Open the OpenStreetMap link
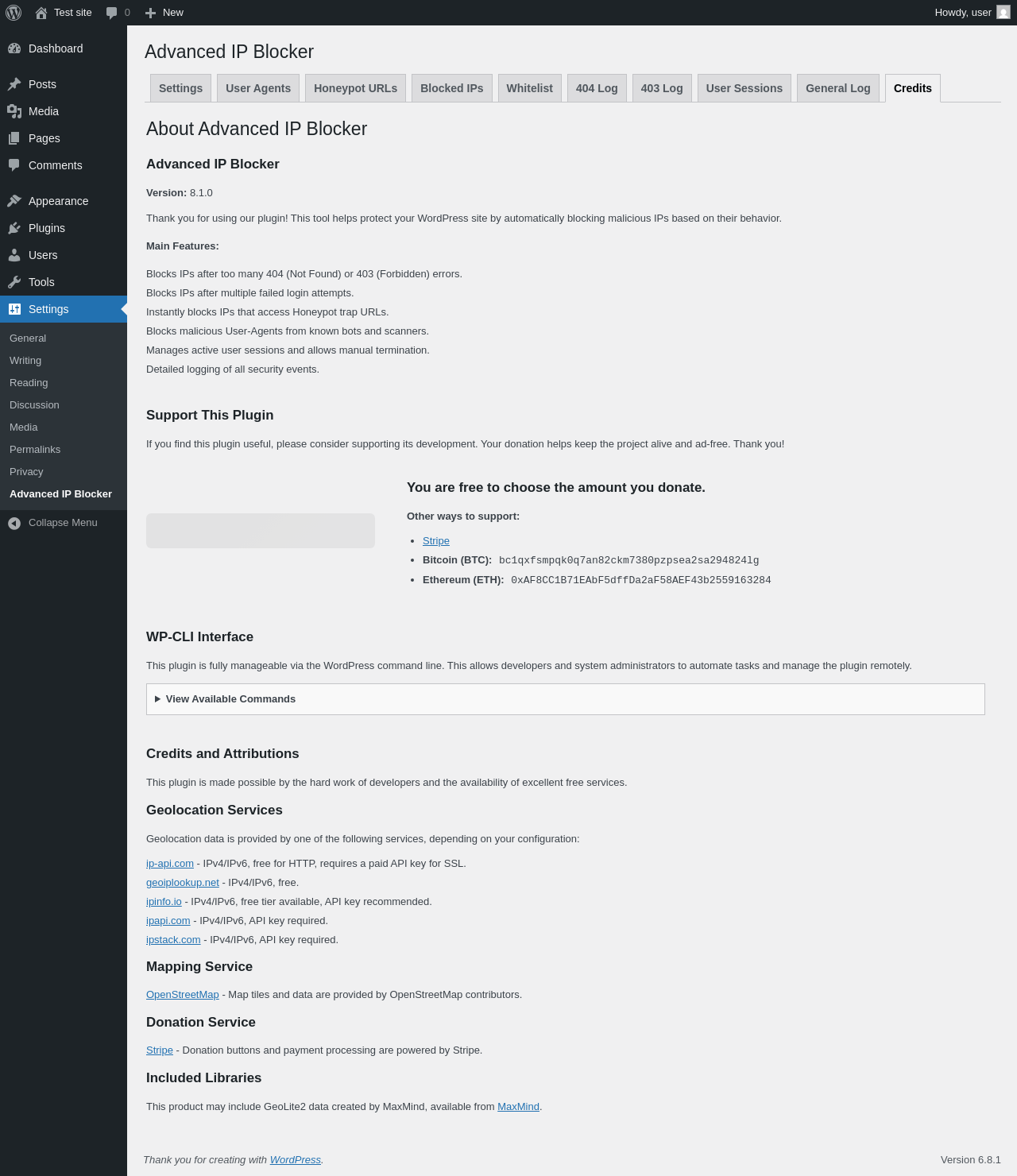The width and height of the screenshot is (1017, 1176). (182, 995)
